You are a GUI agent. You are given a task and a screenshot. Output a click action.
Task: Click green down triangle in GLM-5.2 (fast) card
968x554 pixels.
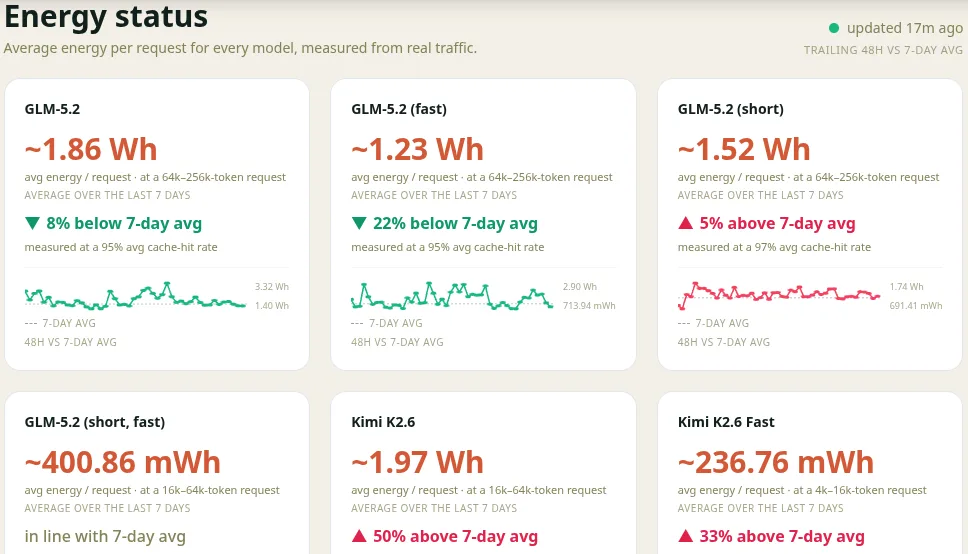click(359, 223)
